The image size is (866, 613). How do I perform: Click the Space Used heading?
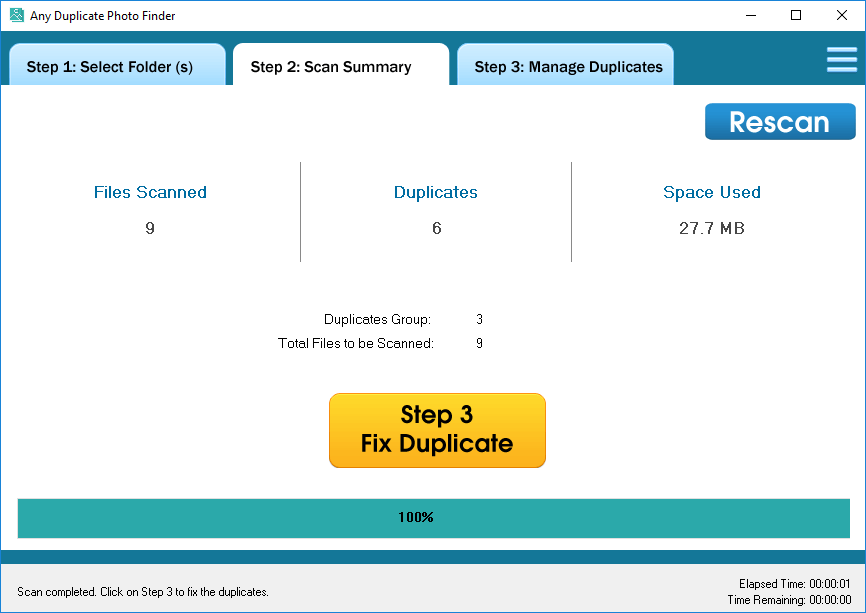[712, 192]
